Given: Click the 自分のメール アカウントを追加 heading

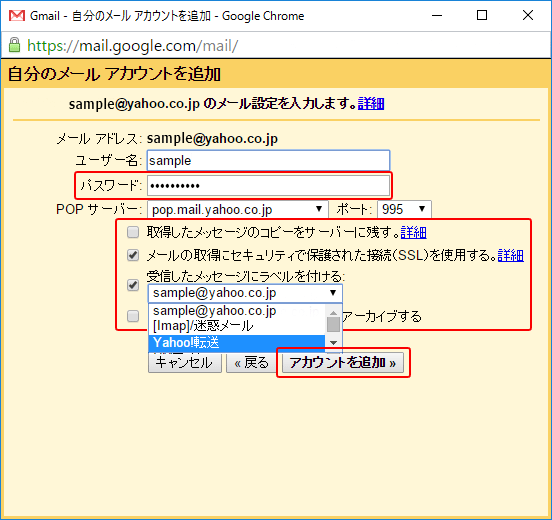Looking at the screenshot, I should point(114,74).
